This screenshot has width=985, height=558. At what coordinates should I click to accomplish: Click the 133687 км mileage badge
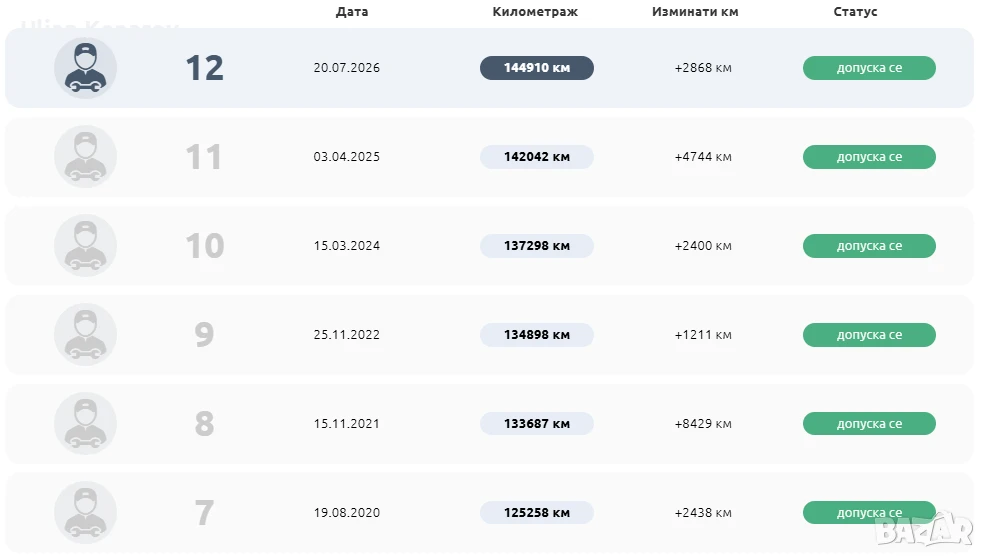point(536,424)
